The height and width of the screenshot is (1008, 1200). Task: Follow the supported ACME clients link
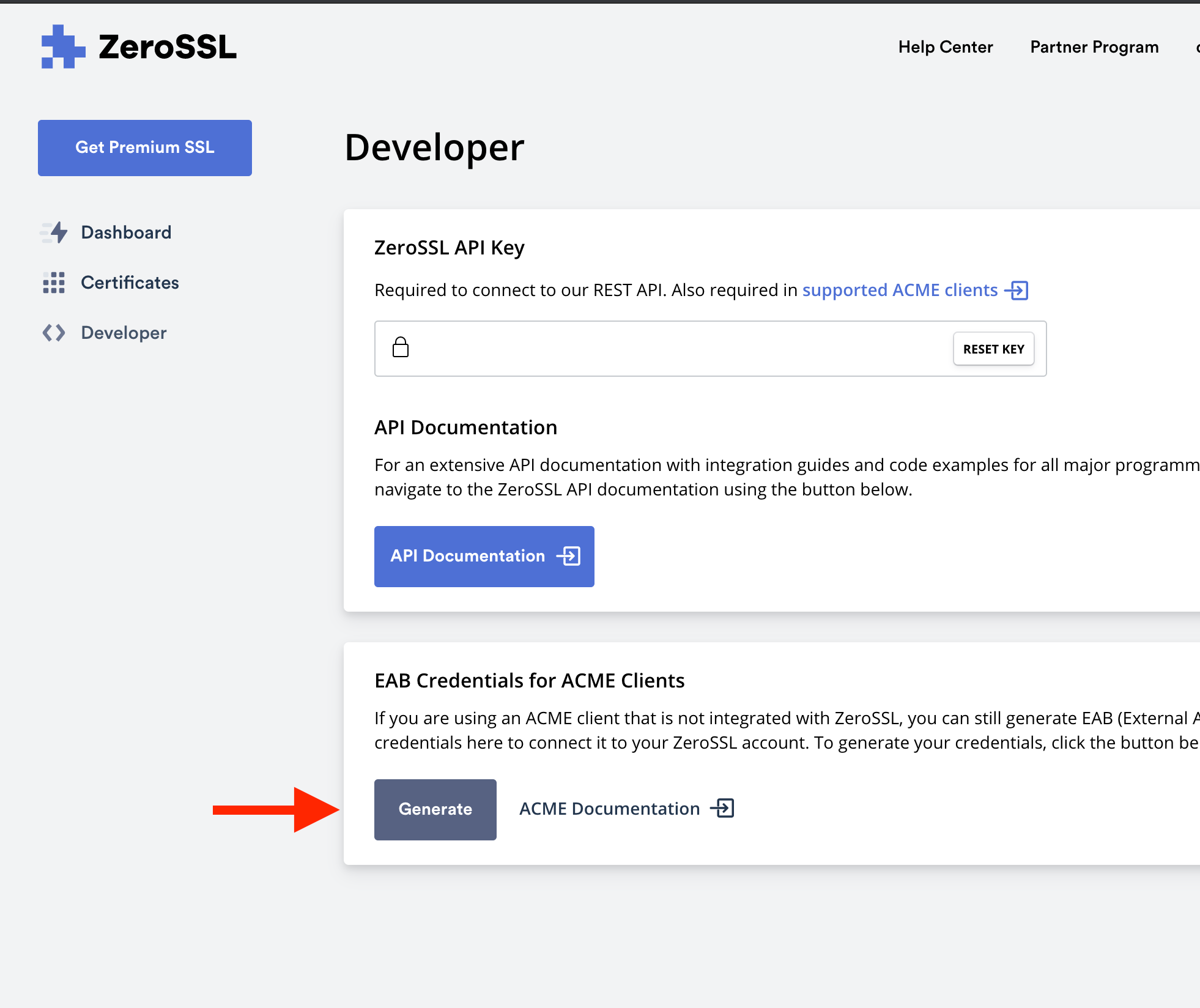coord(899,291)
